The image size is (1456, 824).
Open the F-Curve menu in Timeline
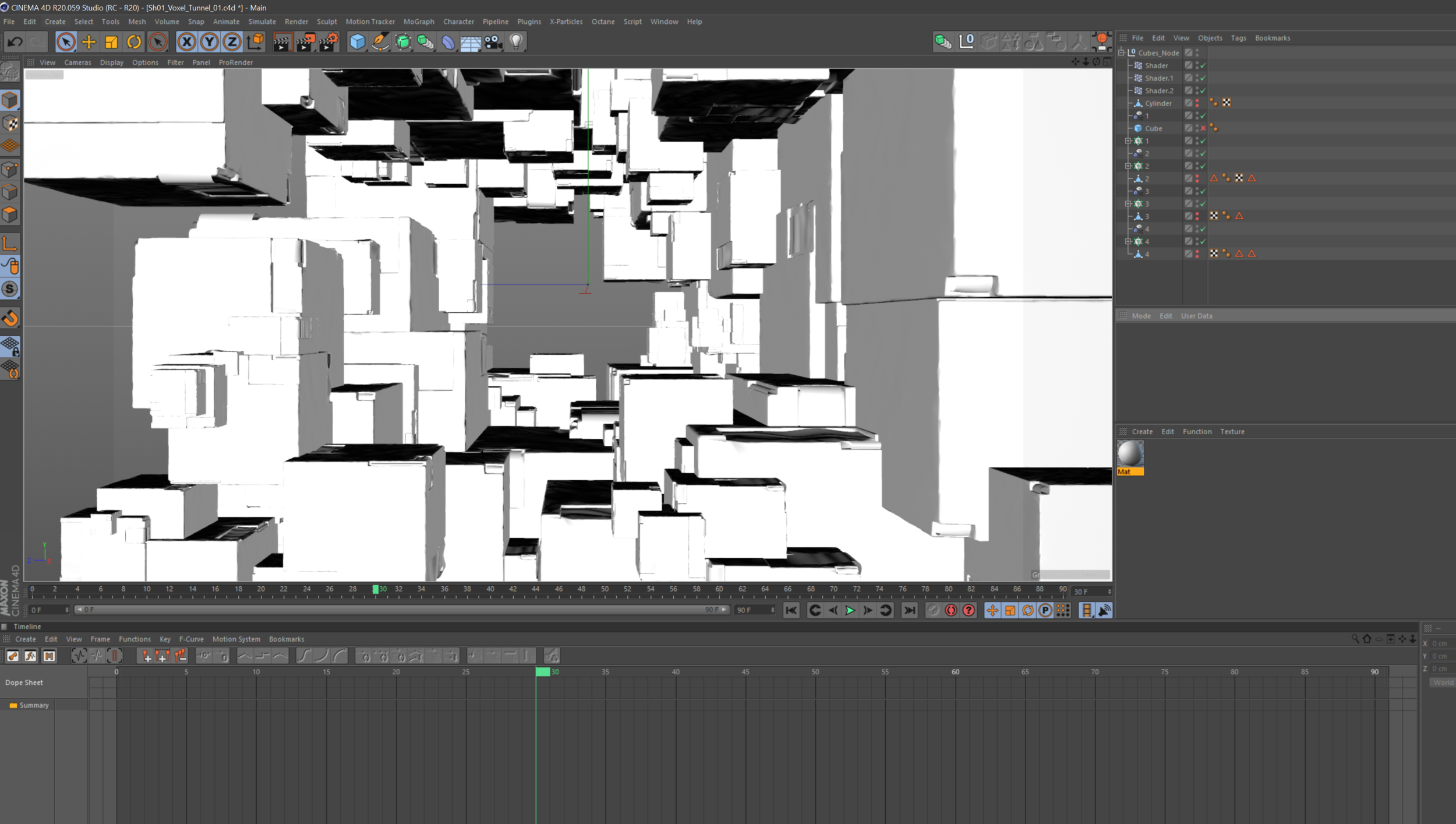(191, 639)
